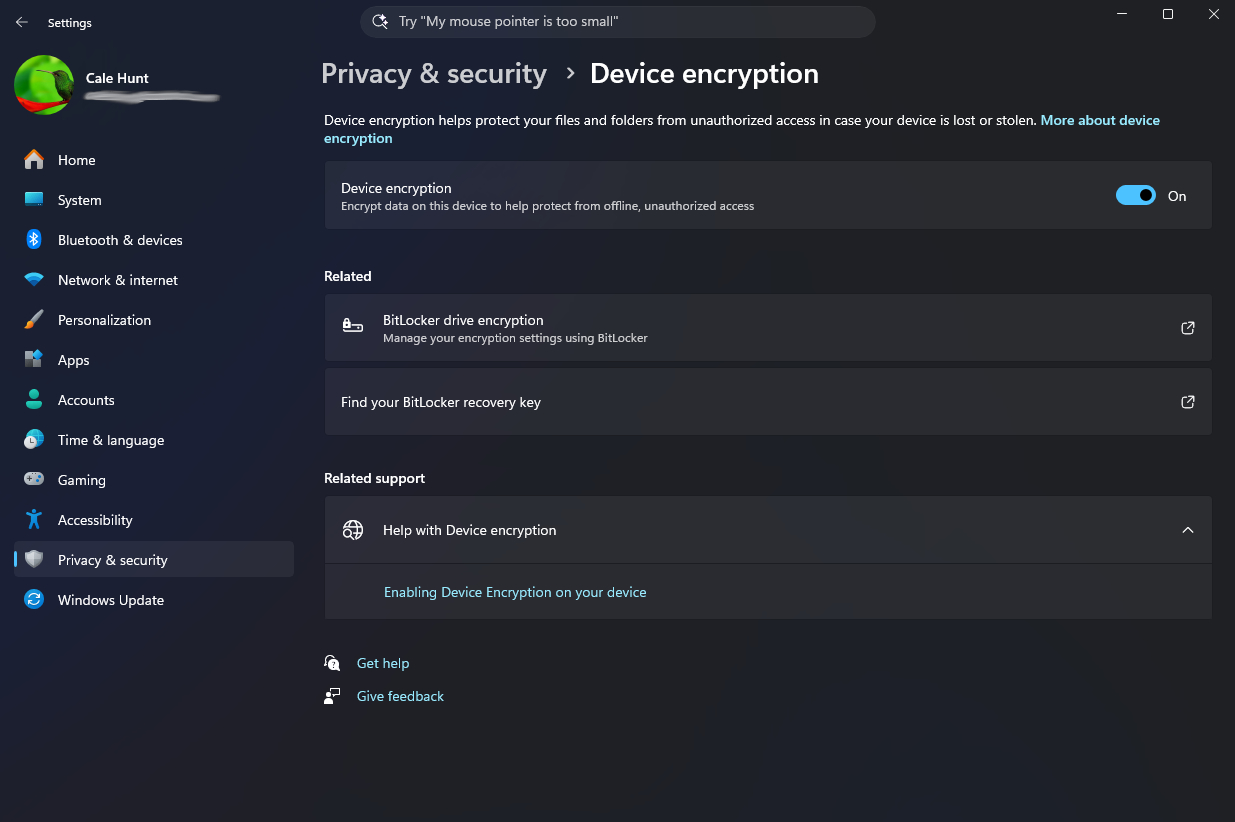This screenshot has height=822, width=1235.
Task: Click Privacy & security breadcrumb heading
Action: coord(434,74)
